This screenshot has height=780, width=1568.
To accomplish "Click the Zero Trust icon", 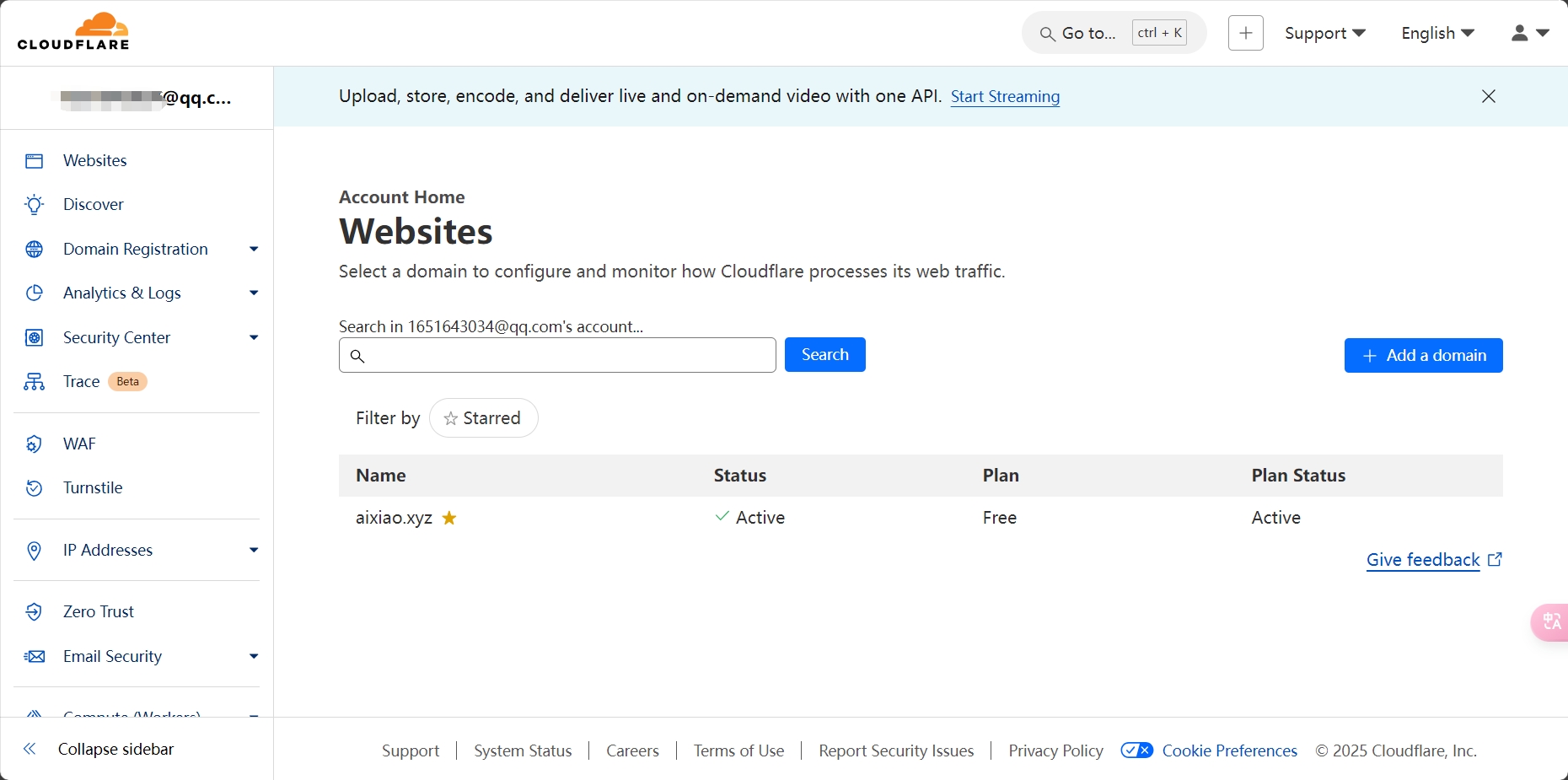I will [x=34, y=612].
